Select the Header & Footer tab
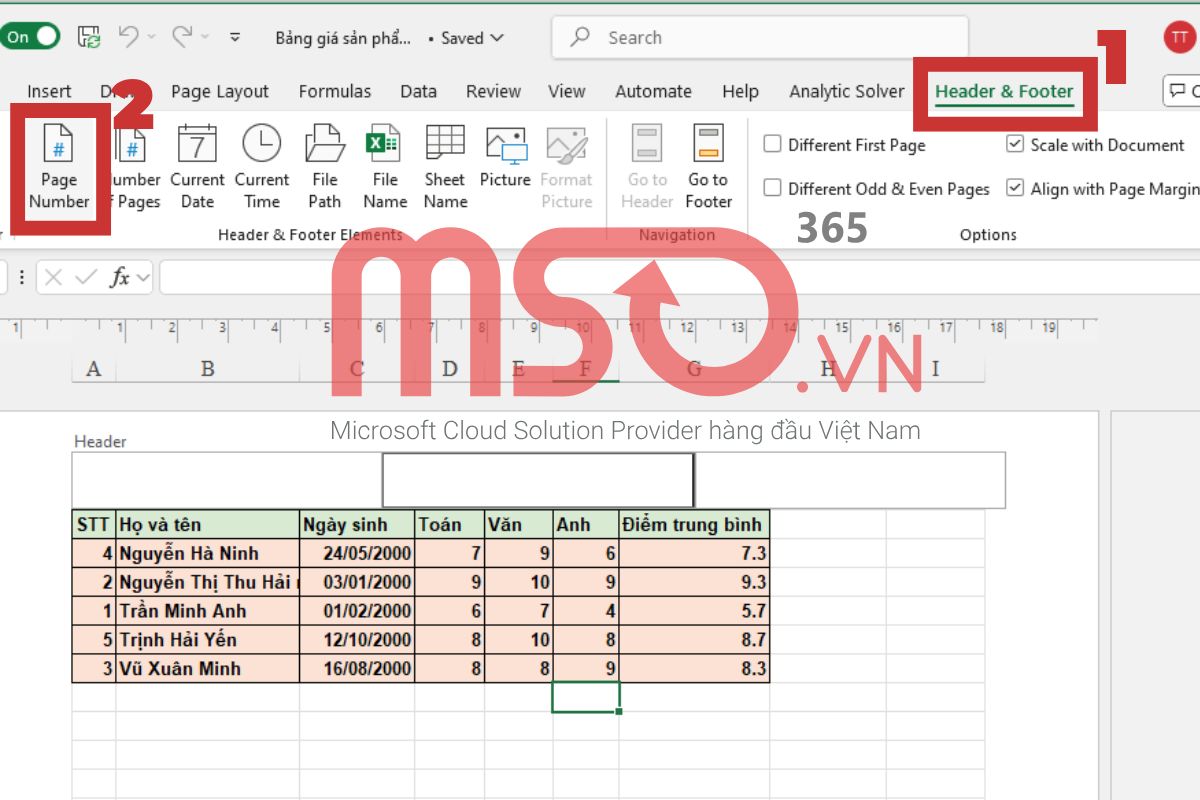 point(1004,91)
